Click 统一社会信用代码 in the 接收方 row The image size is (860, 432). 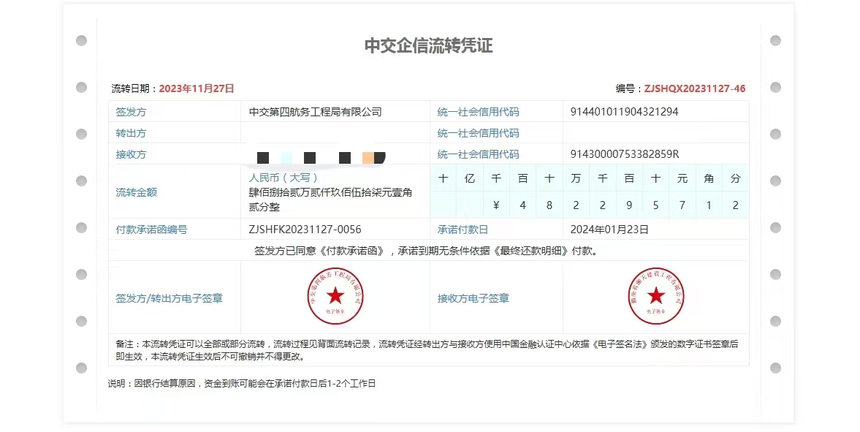pyautogui.click(x=478, y=155)
